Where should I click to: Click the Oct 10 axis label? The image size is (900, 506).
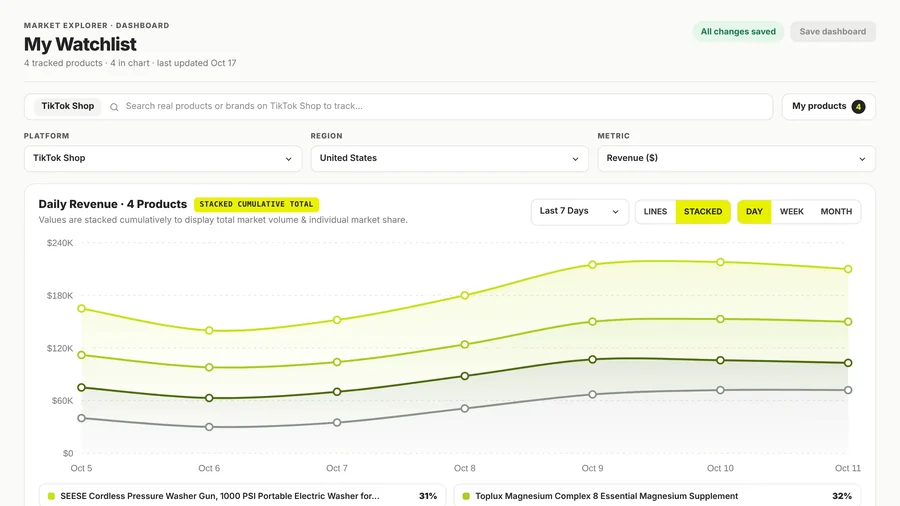pos(720,468)
